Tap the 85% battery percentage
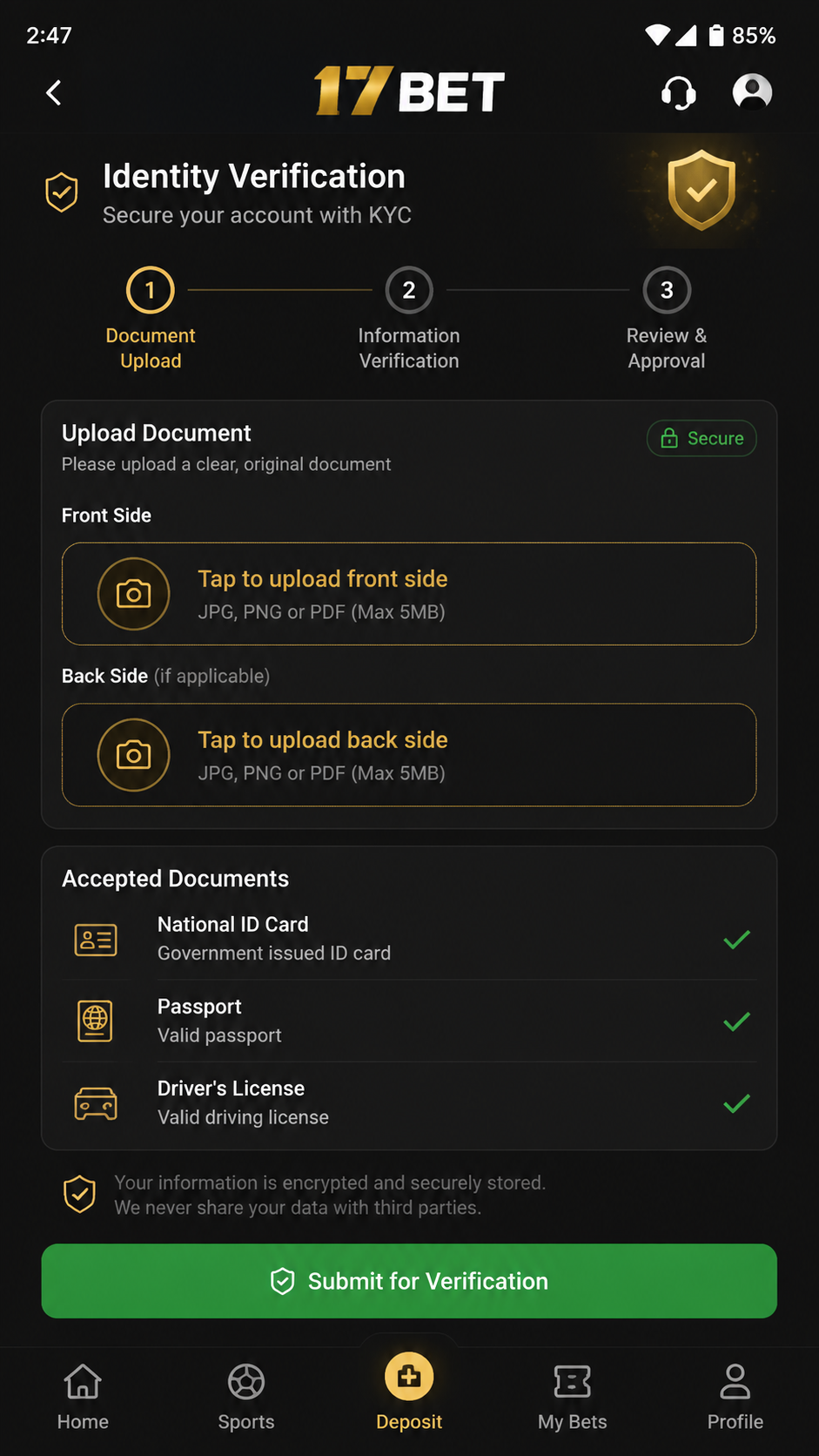Viewport: 819px width, 1456px height. coord(754,35)
